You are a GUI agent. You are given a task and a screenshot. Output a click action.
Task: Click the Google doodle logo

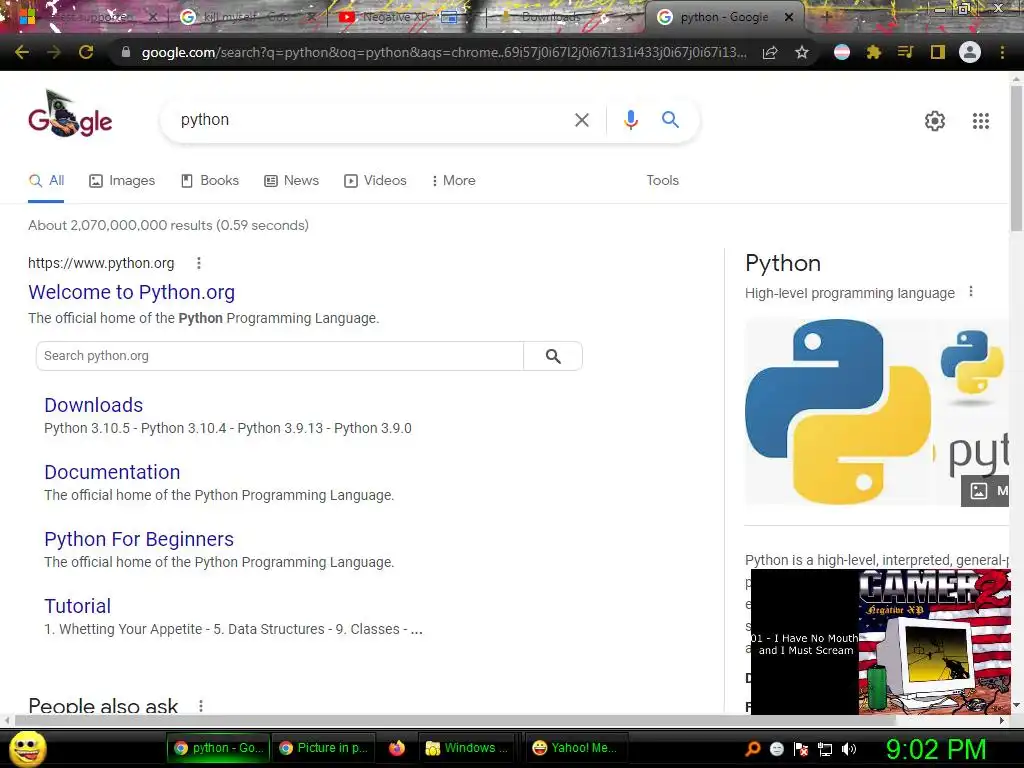tap(70, 114)
